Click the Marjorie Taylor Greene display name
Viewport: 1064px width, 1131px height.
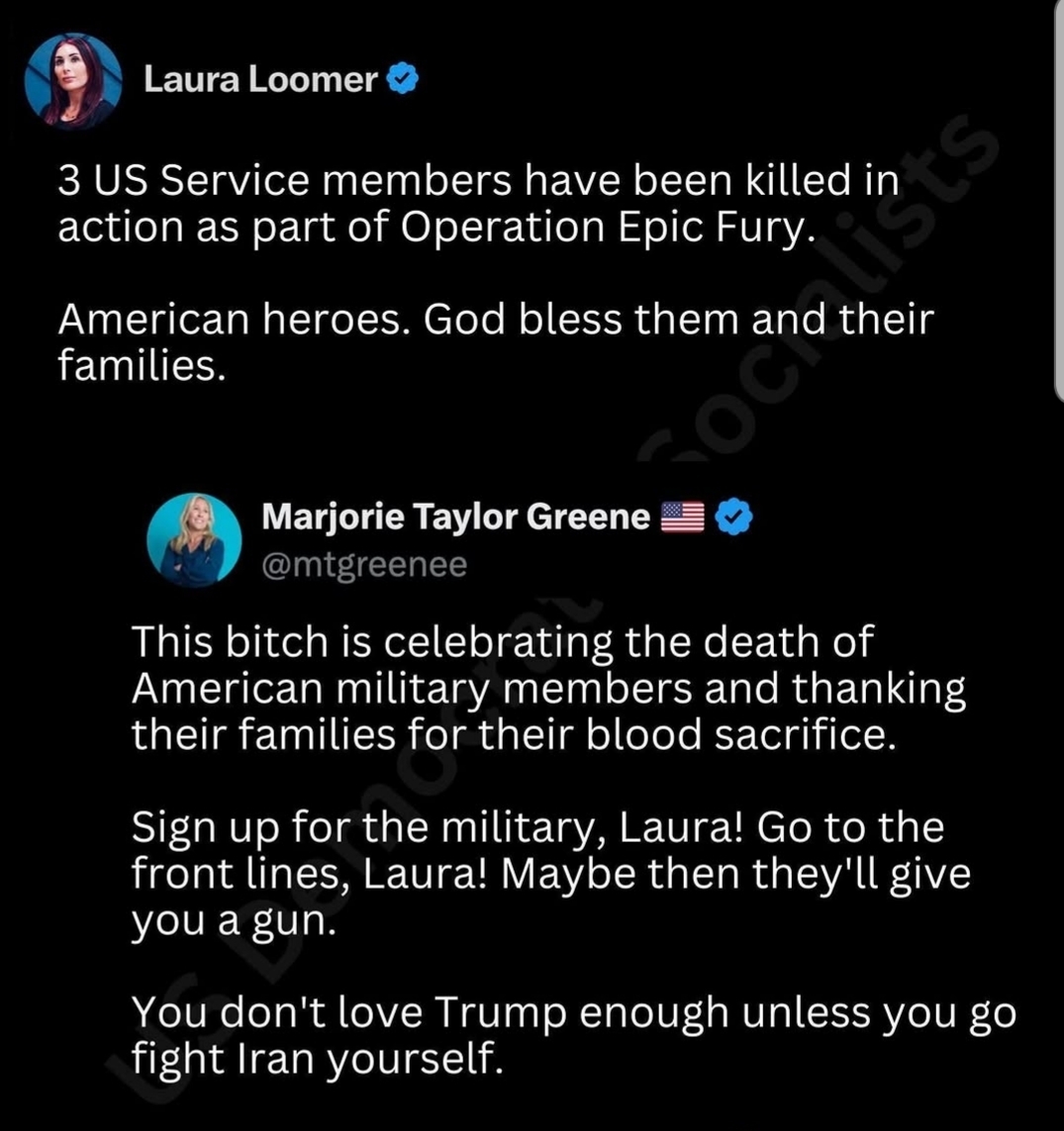point(456,517)
